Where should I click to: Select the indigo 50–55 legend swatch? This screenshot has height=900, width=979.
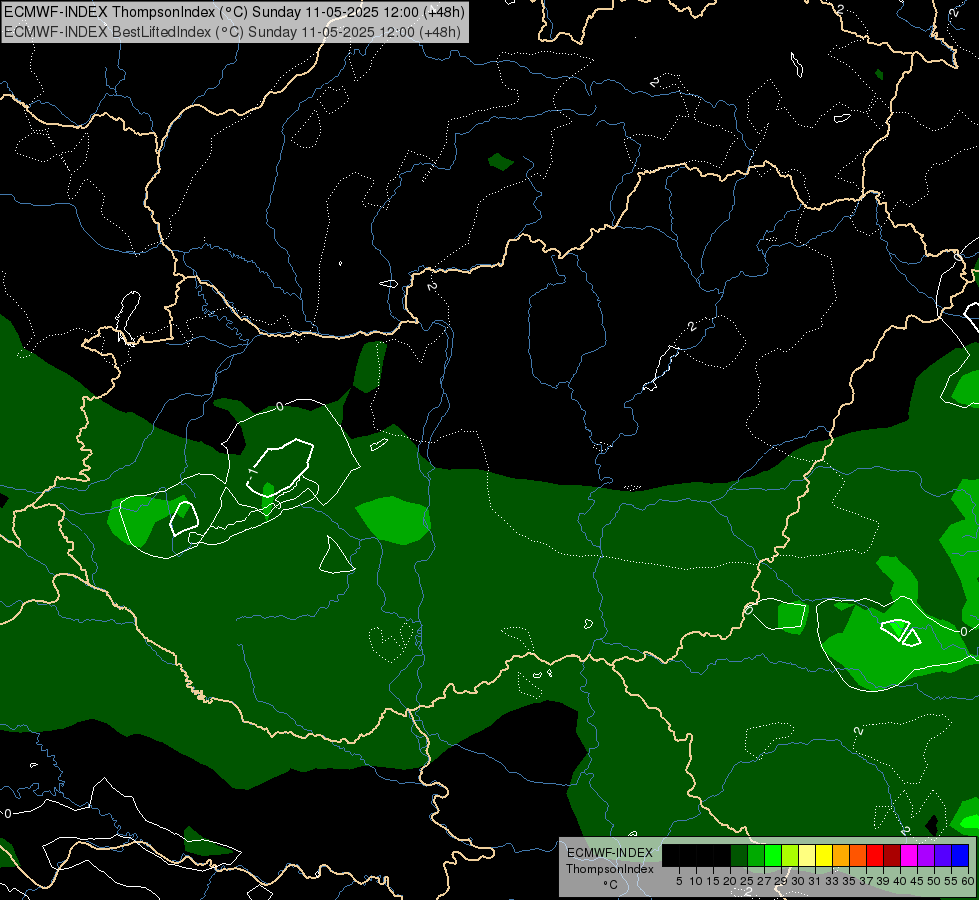tap(943, 855)
